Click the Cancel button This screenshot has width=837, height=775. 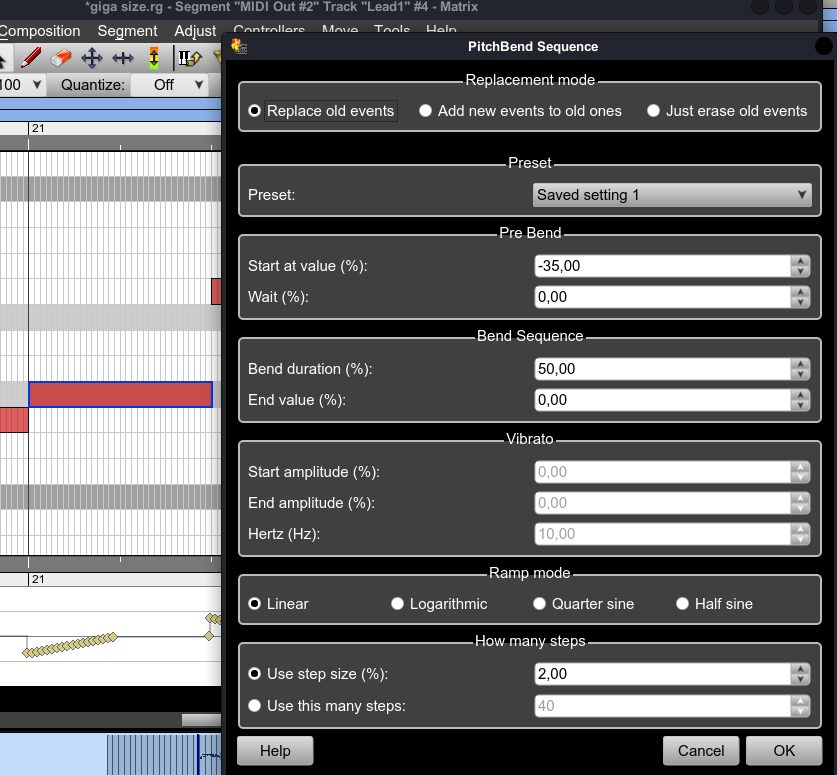pyautogui.click(x=700, y=751)
